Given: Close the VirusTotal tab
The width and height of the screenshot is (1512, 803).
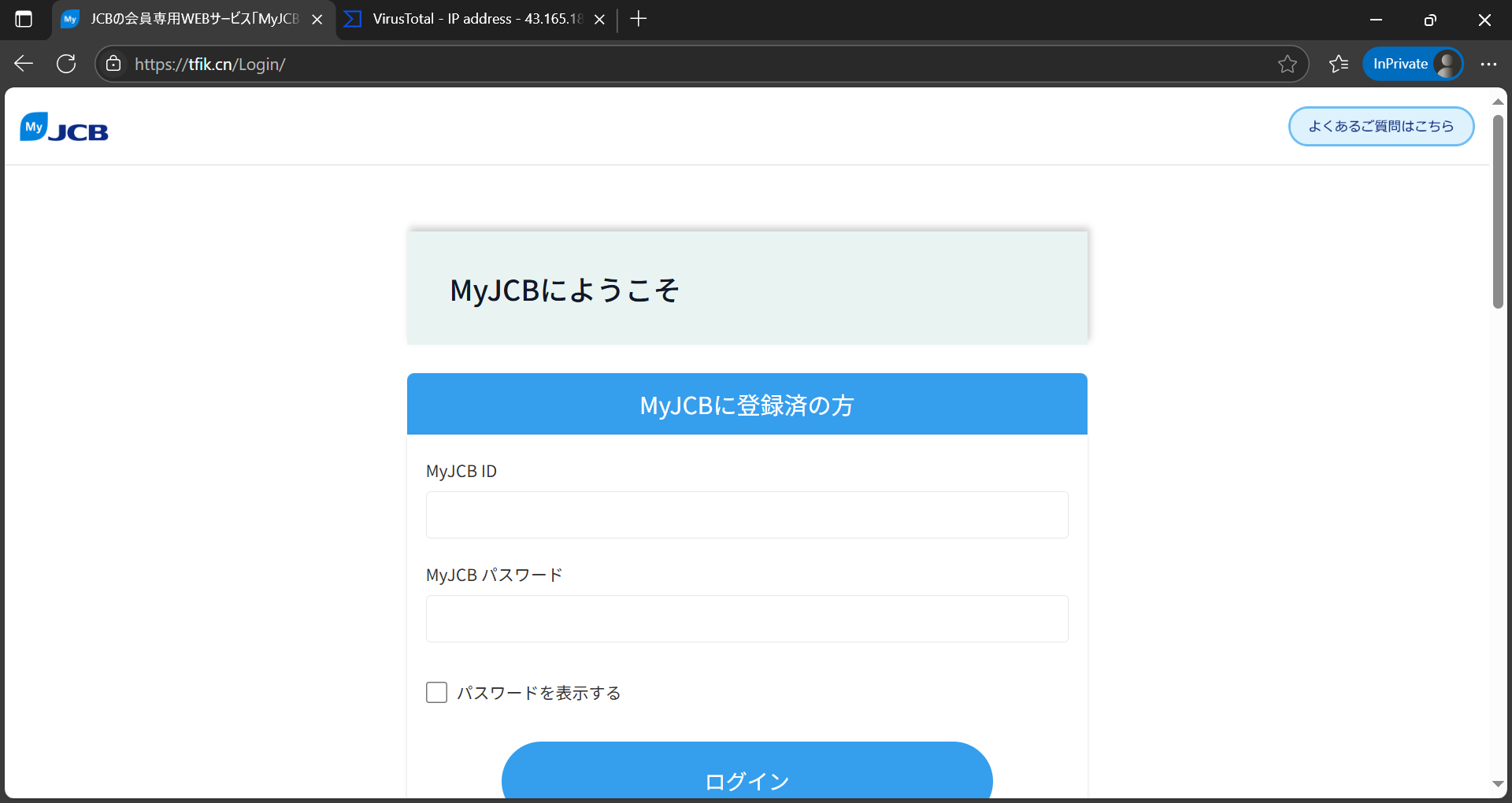Looking at the screenshot, I should click(x=599, y=20).
